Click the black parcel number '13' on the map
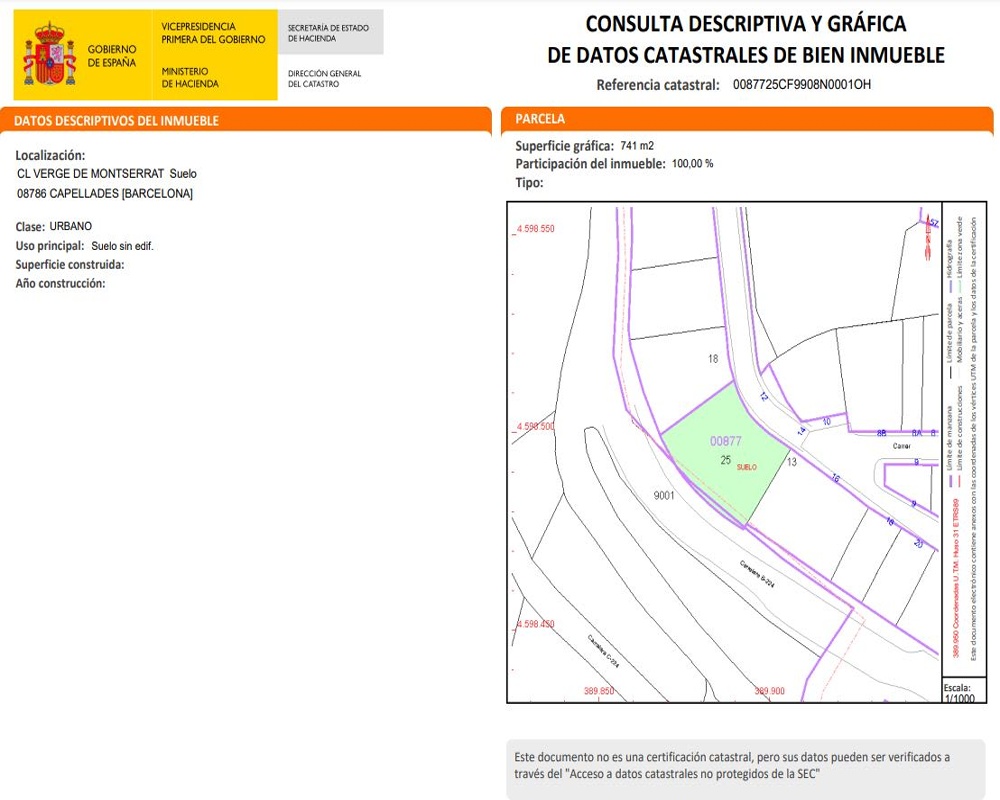This screenshot has width=1000, height=800. pyautogui.click(x=792, y=462)
